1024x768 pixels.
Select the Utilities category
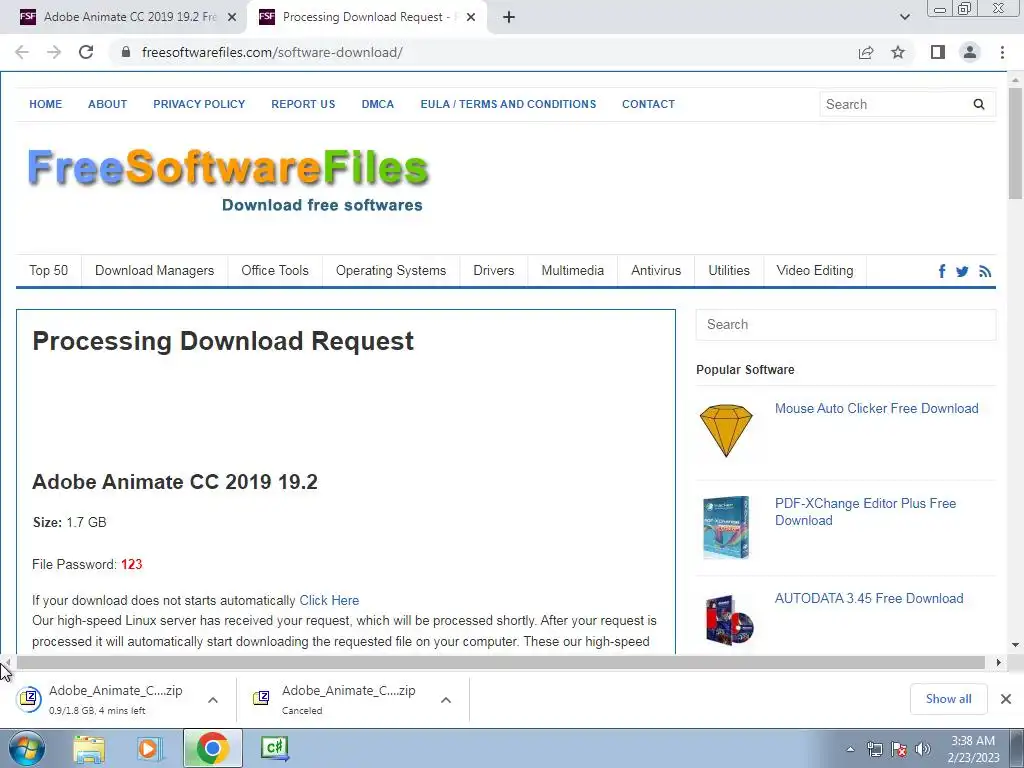729,270
